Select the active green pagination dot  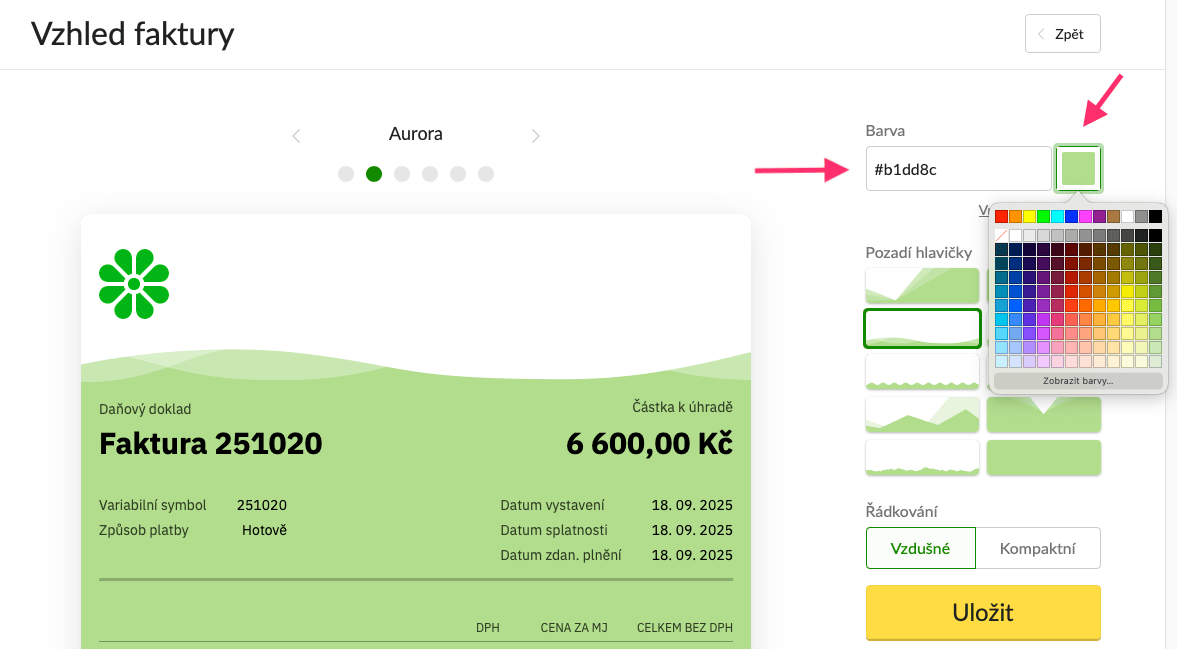[x=374, y=174]
